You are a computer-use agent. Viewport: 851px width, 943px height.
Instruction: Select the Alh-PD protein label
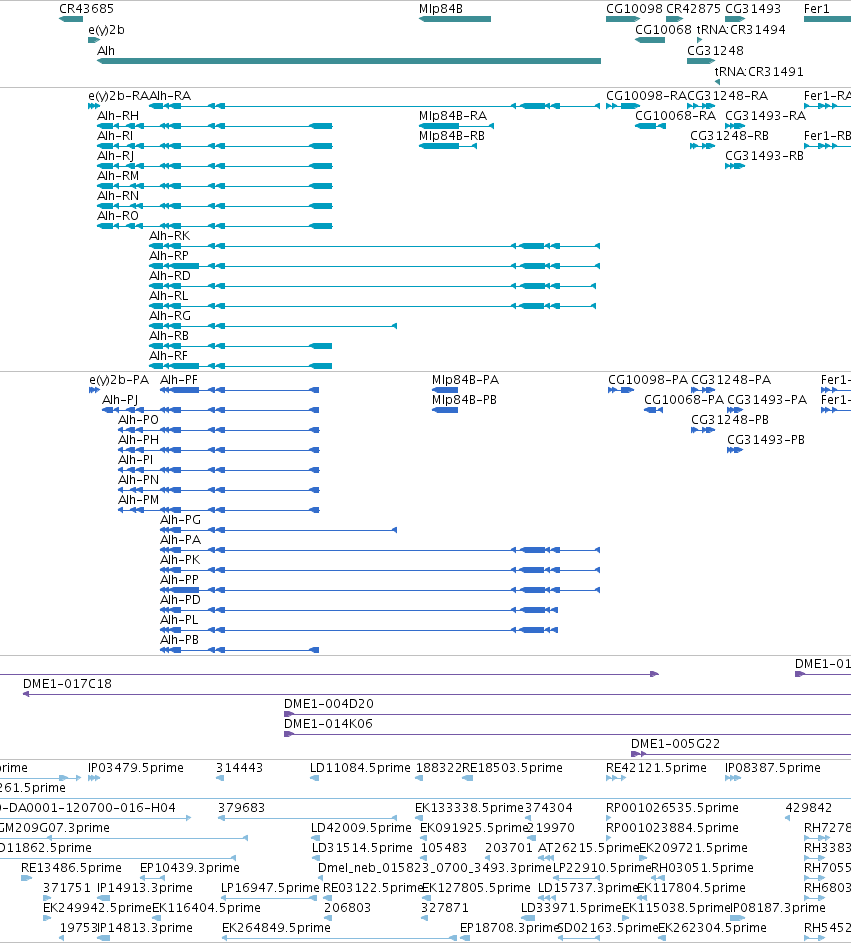click(180, 600)
